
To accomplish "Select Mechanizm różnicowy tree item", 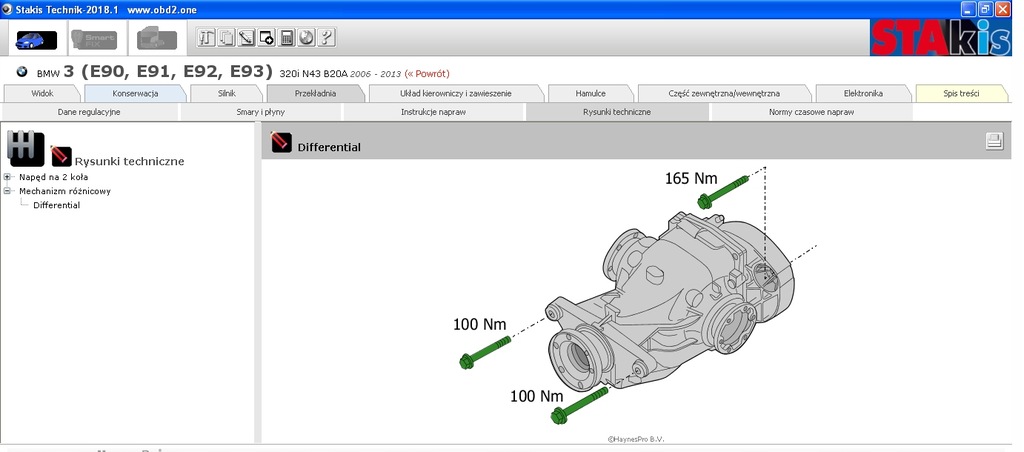I will point(65,191).
